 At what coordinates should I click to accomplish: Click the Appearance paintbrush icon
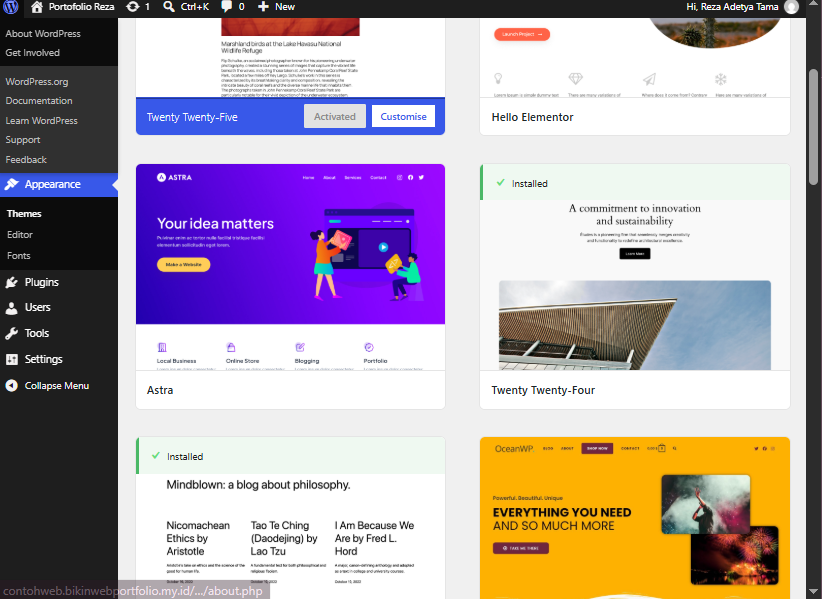point(12,184)
